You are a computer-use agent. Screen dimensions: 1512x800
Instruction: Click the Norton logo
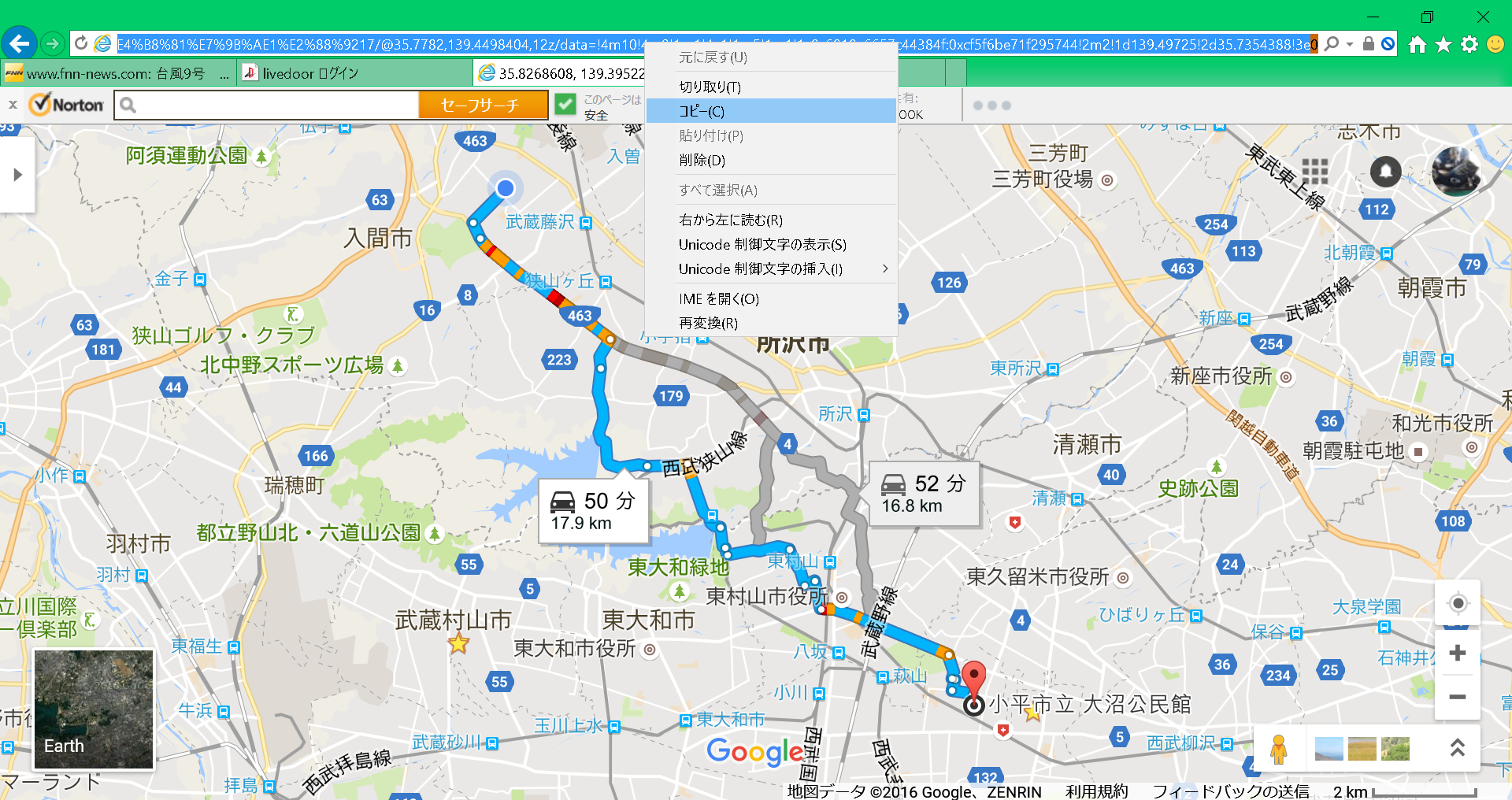click(66, 105)
